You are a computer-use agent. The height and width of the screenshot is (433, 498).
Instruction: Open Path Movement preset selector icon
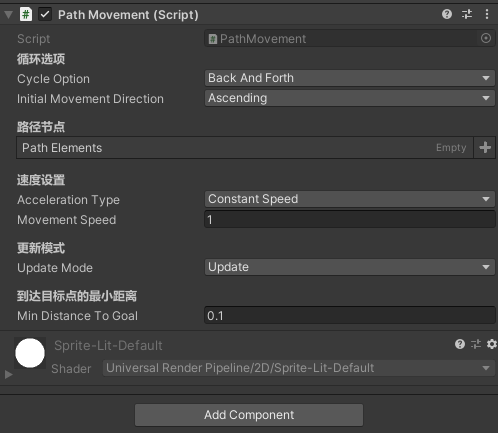pos(467,14)
